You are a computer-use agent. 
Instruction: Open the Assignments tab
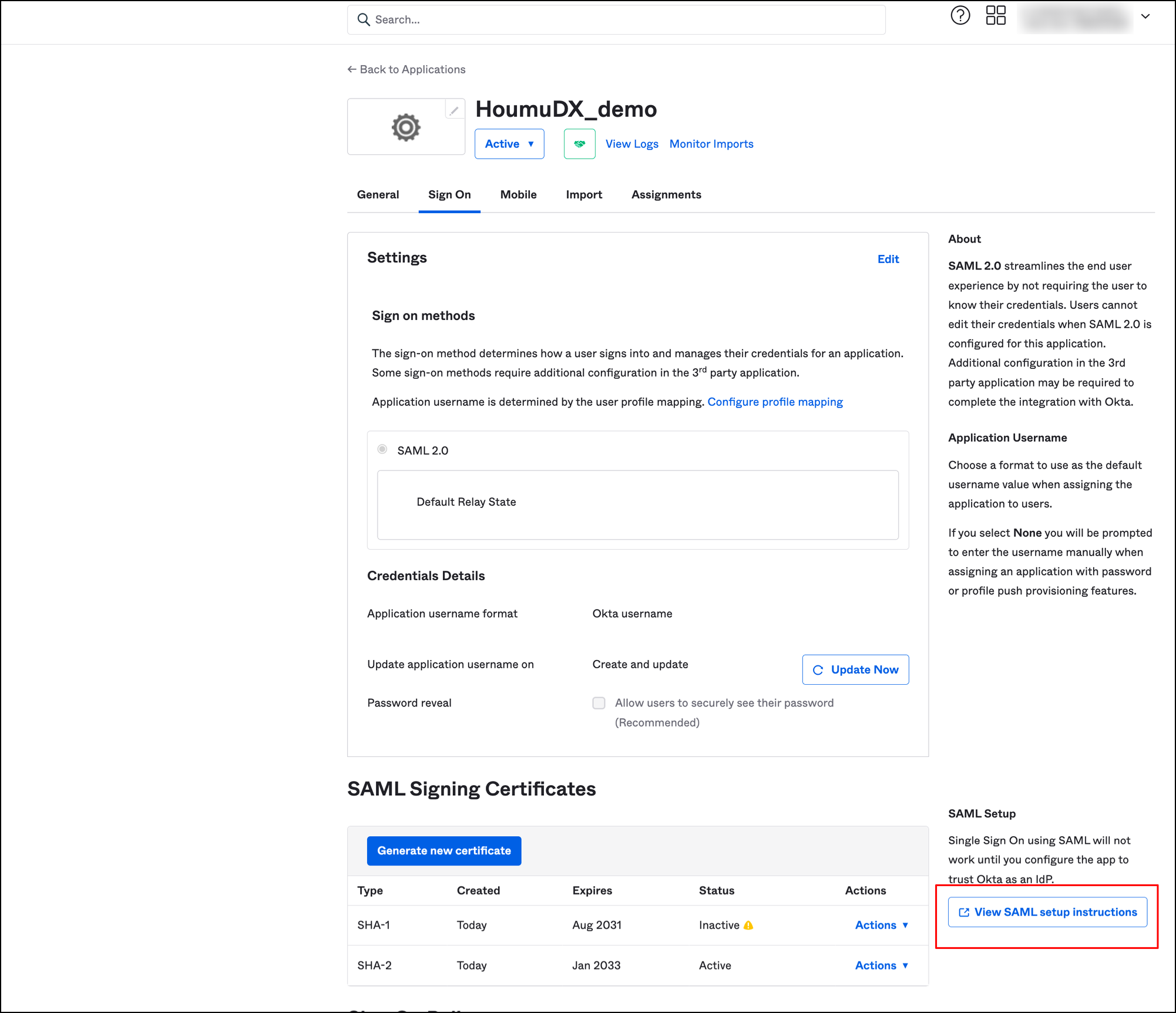coord(666,194)
